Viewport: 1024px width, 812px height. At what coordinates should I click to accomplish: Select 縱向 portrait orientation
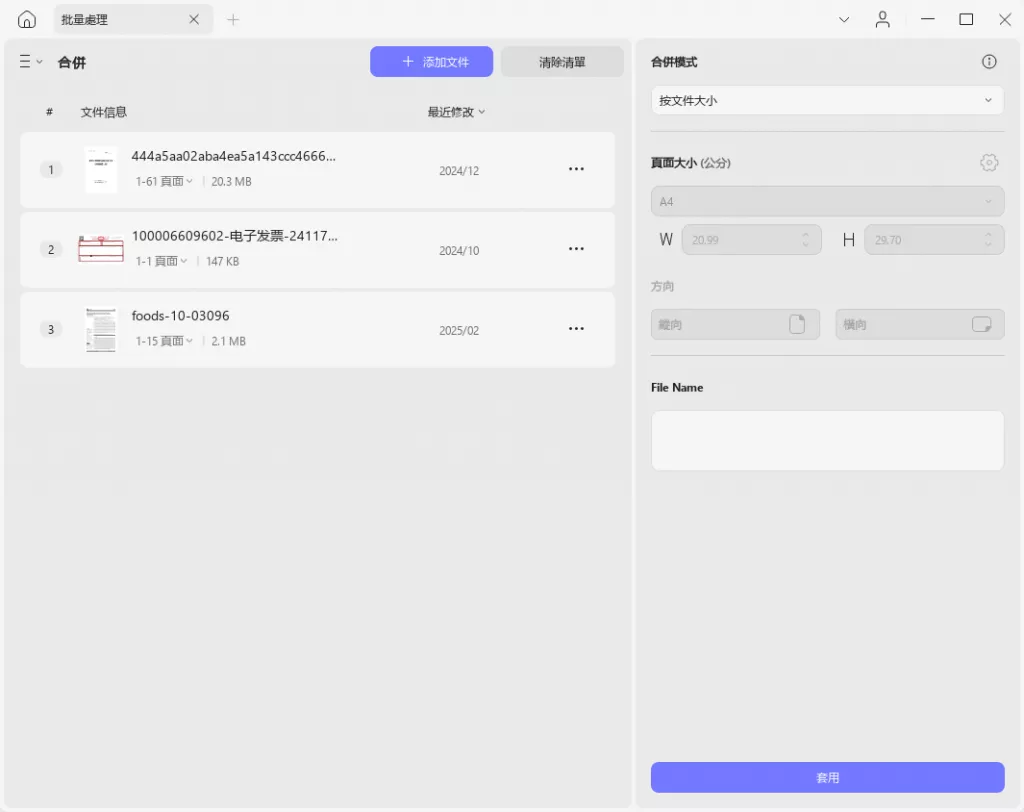pyautogui.click(x=735, y=324)
